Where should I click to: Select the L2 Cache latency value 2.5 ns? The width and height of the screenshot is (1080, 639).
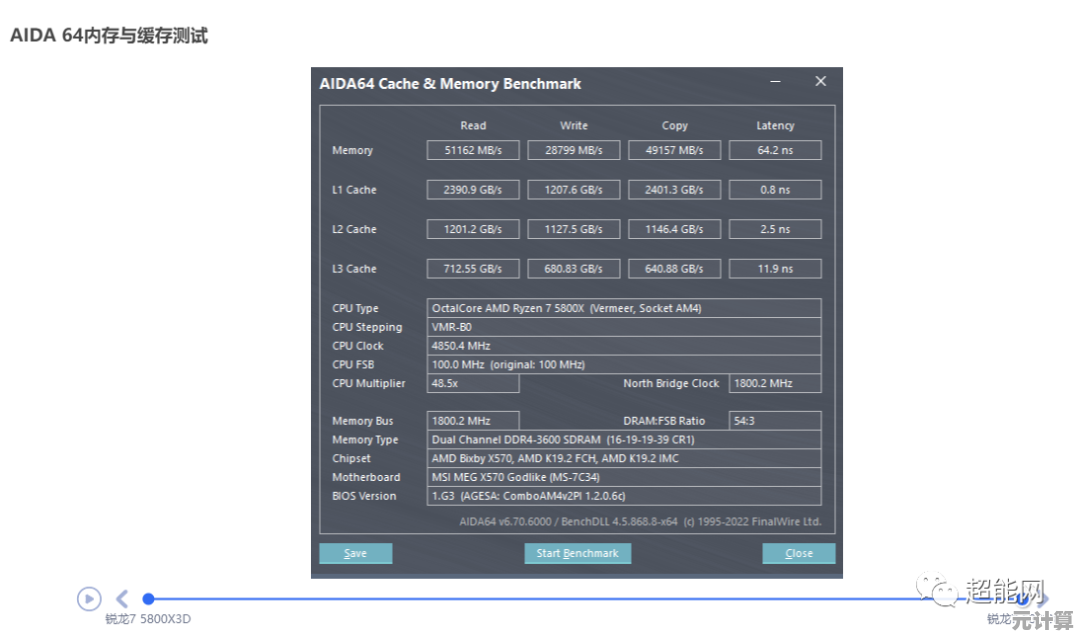click(x=775, y=229)
